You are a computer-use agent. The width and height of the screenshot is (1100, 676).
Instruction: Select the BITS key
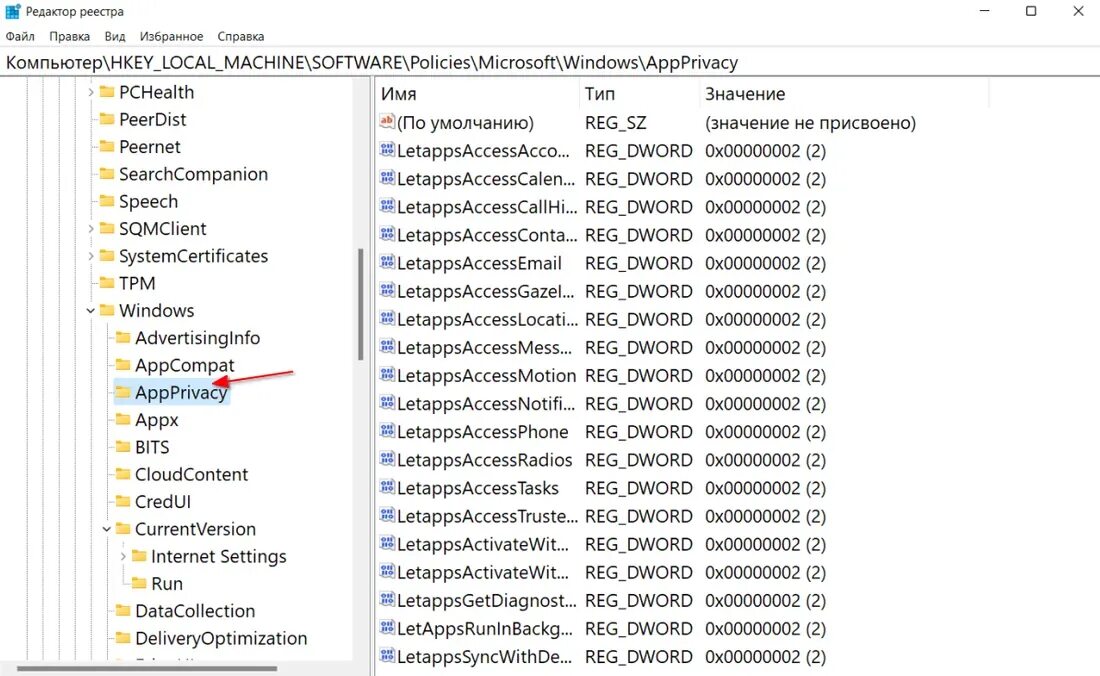[152, 447]
